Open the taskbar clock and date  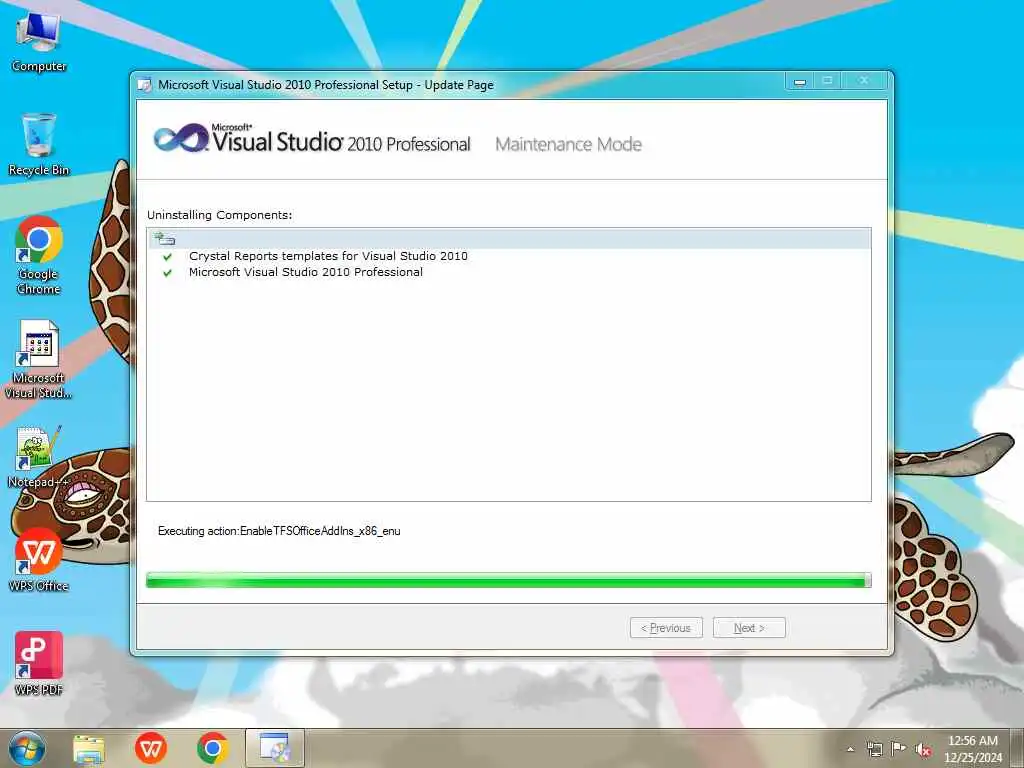pyautogui.click(x=972, y=748)
